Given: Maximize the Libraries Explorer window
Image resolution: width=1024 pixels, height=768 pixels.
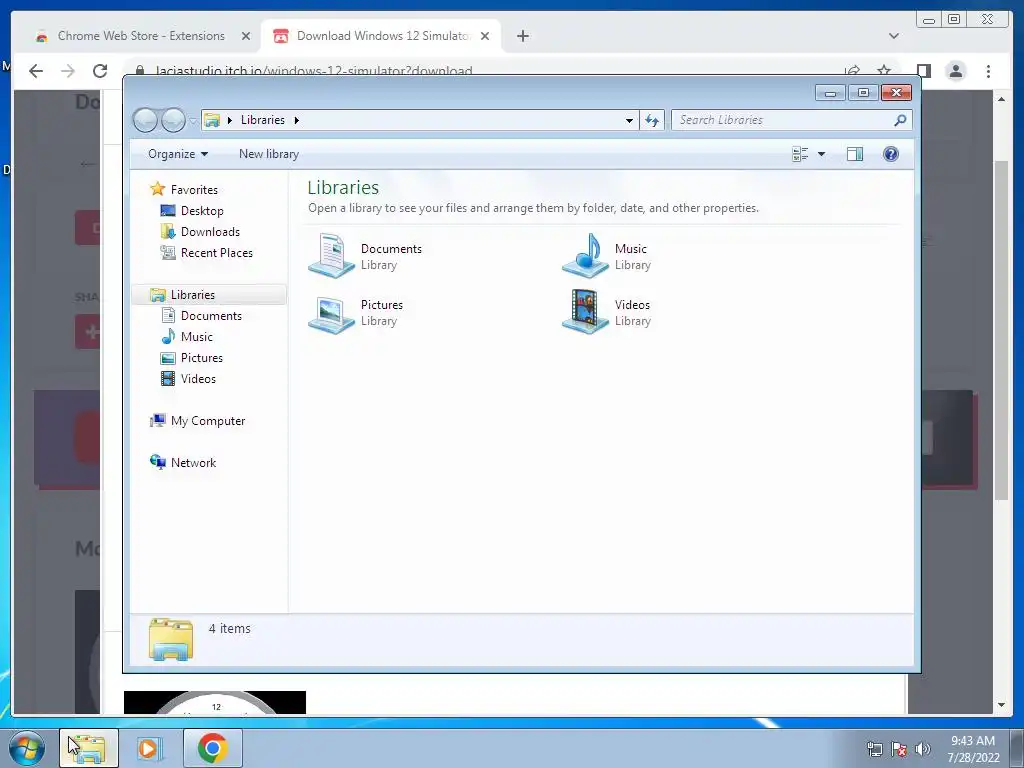Looking at the screenshot, I should [x=863, y=93].
